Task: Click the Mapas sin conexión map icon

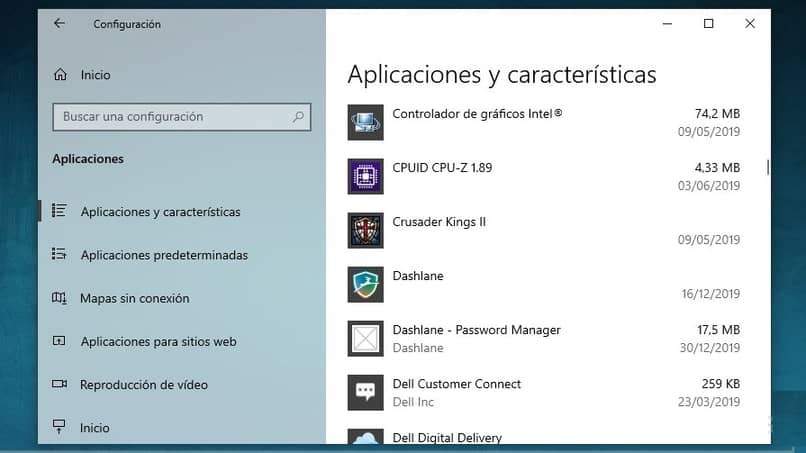Action: click(x=59, y=298)
